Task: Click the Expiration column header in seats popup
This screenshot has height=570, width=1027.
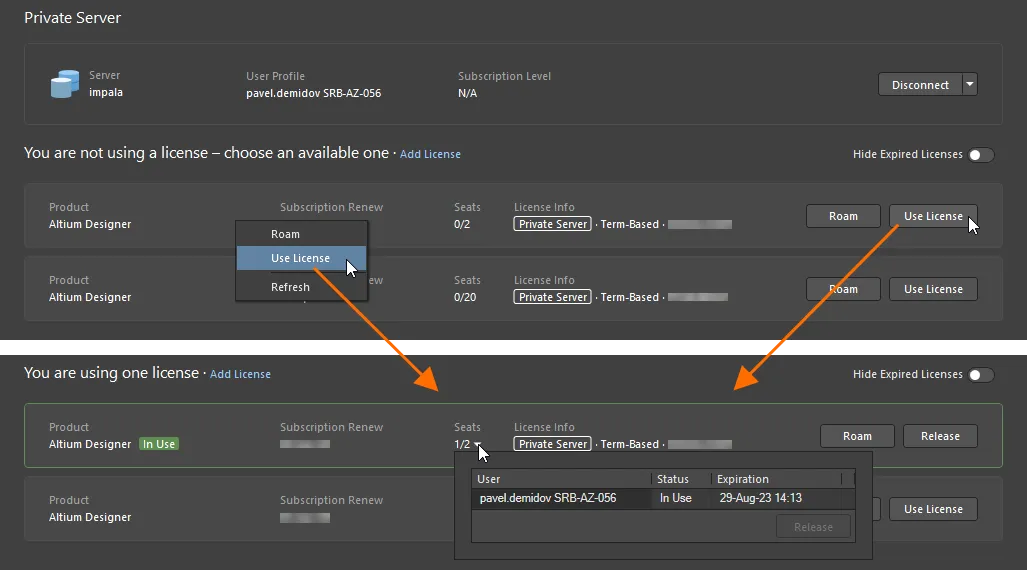Action: tap(776, 479)
